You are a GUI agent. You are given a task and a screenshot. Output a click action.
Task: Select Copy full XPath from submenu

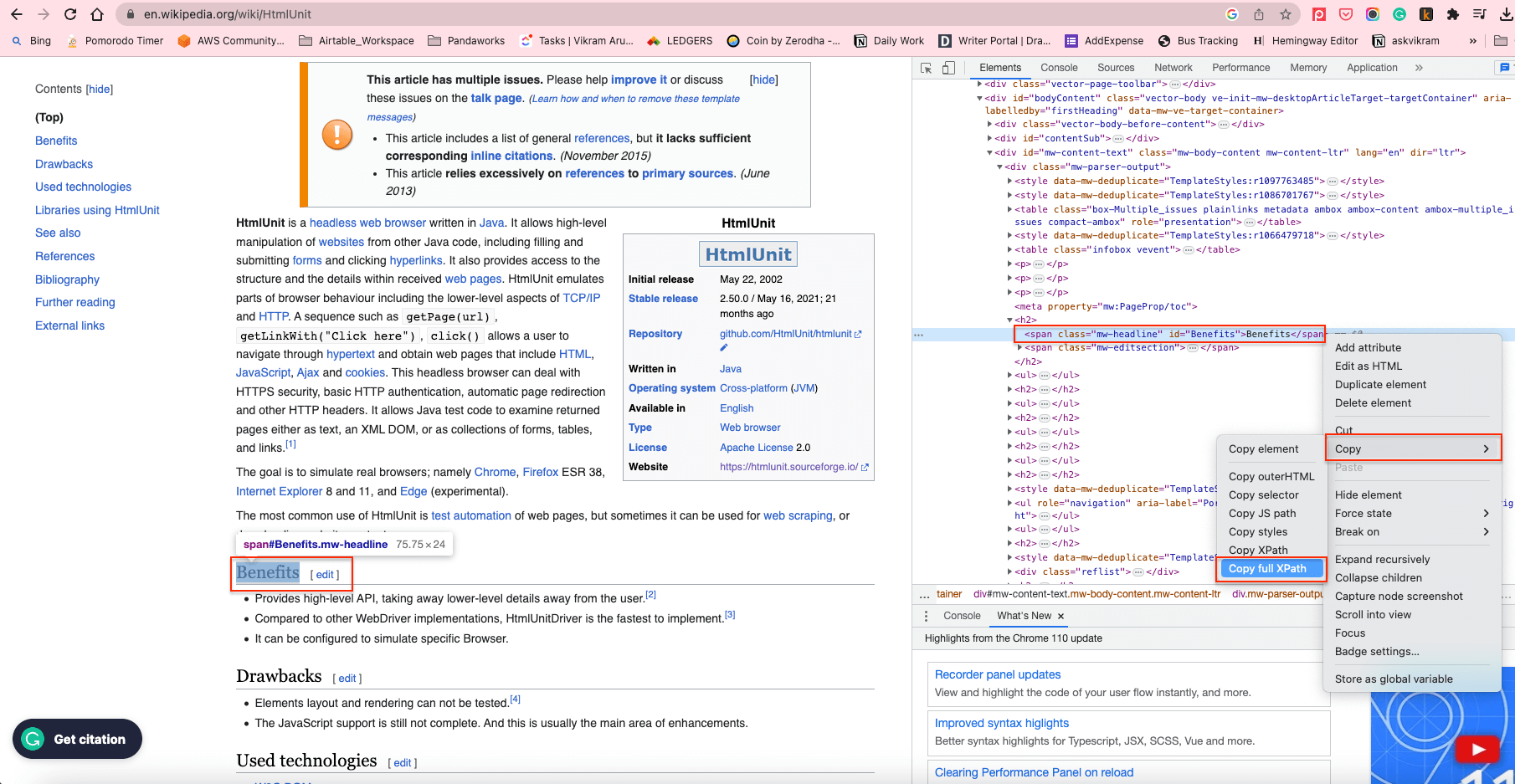tap(1267, 568)
